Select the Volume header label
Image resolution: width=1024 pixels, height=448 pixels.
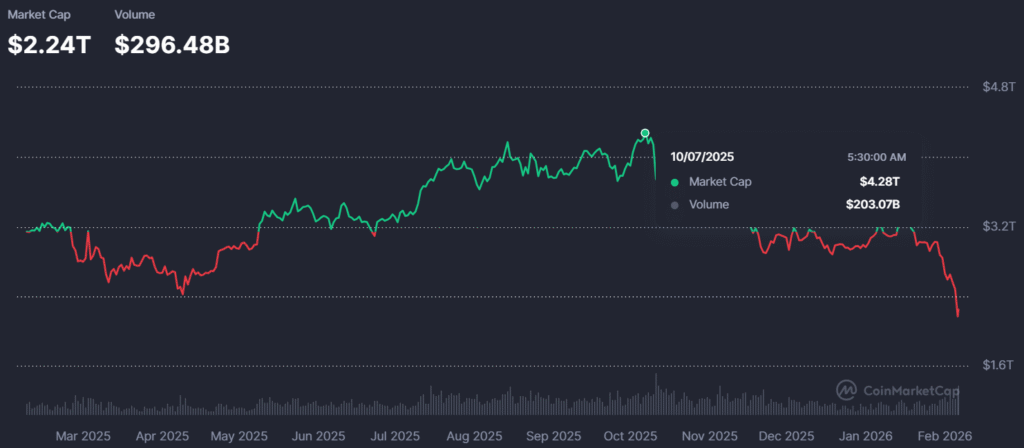pyautogui.click(x=135, y=16)
